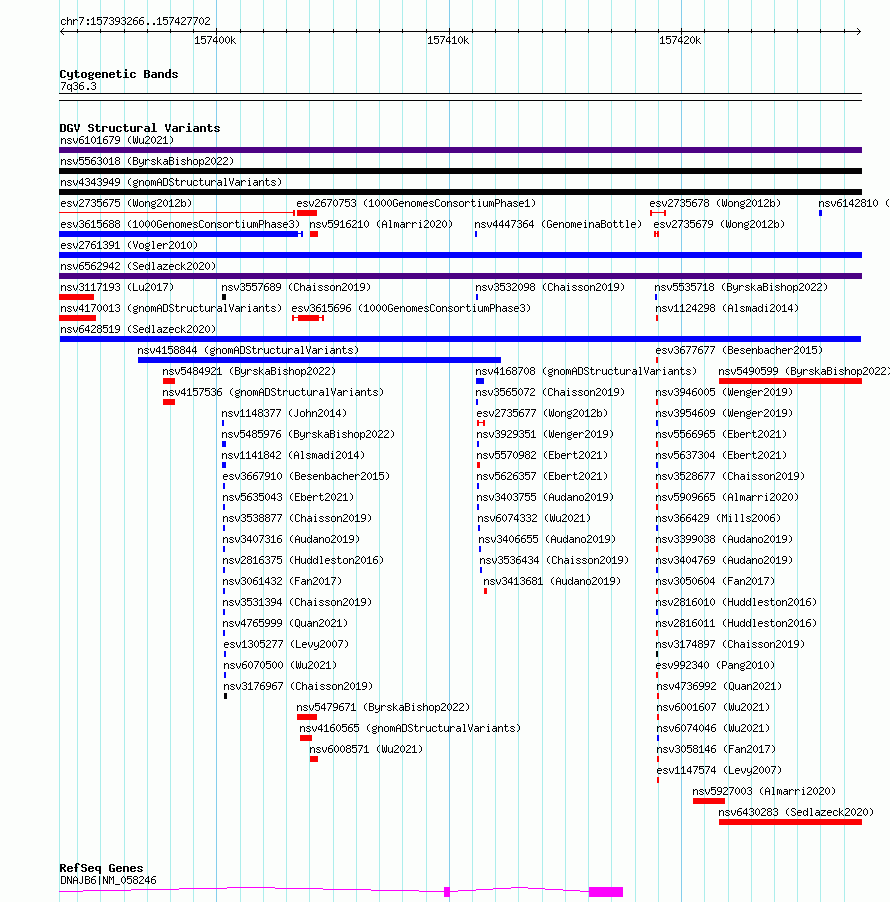Click nsv3407316 (Audano2019) label

(291, 540)
